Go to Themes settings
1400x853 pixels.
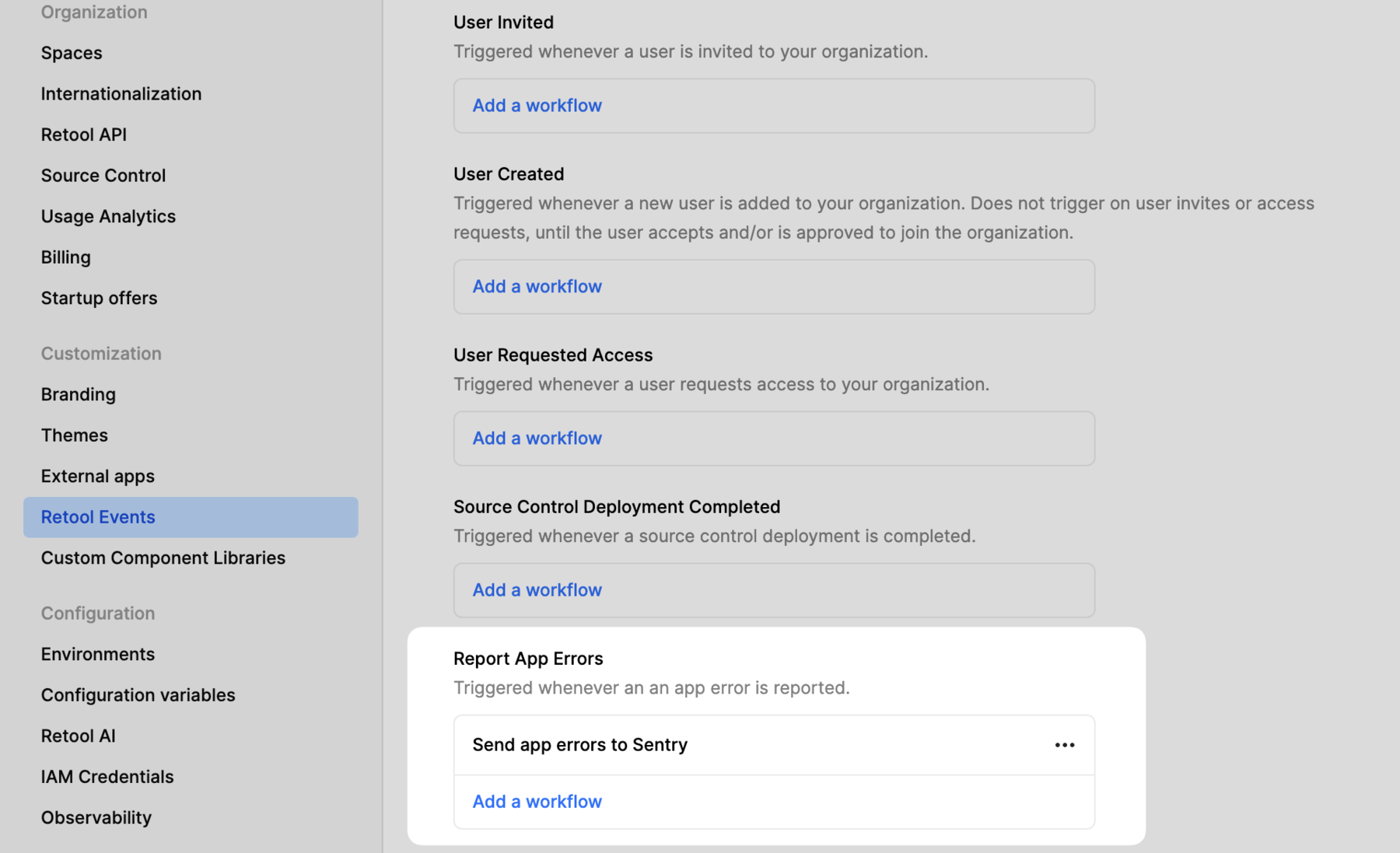[75, 435]
